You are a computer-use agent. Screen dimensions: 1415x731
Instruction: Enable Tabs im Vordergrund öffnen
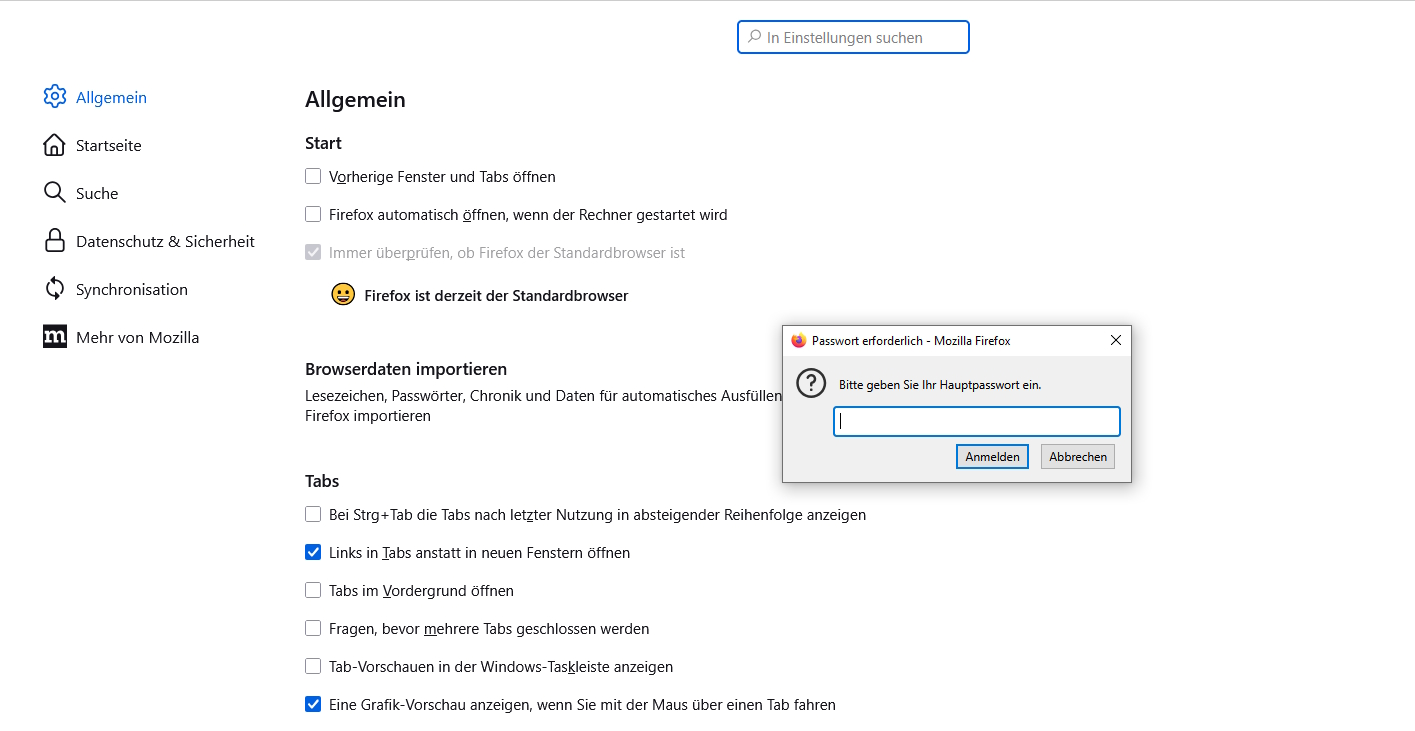click(313, 591)
